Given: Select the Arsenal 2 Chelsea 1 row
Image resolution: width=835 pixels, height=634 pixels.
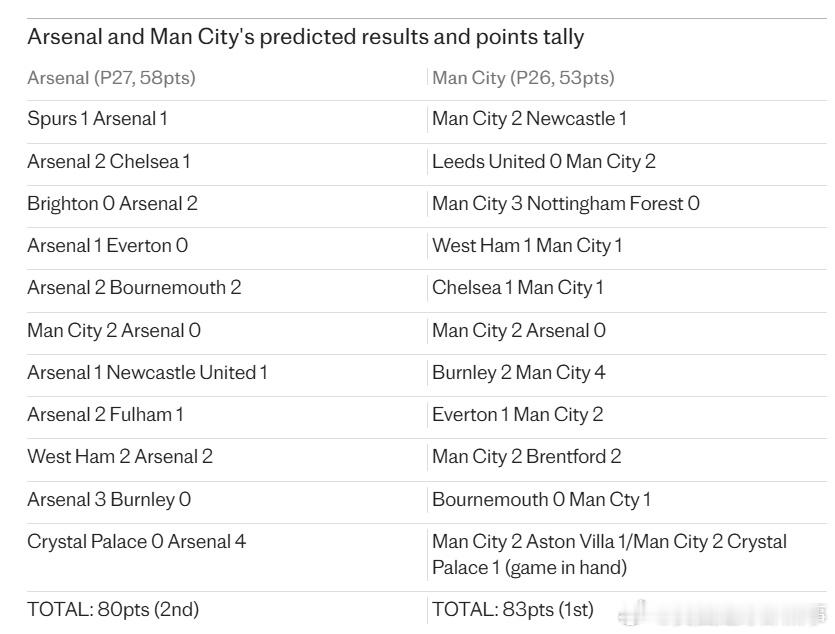Looking at the screenshot, I should pyautogui.click(x=108, y=161).
